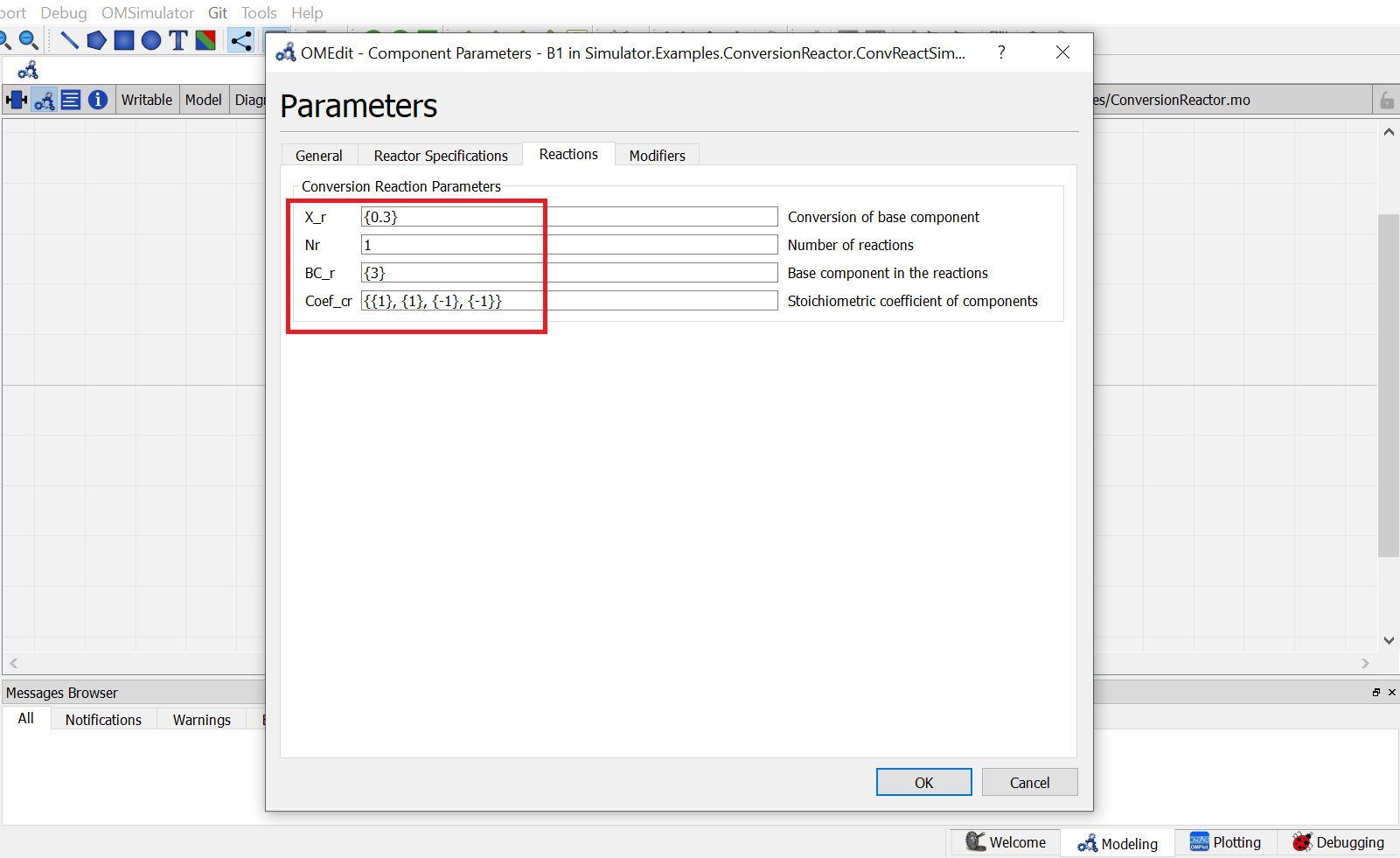This screenshot has height=858, width=1400.
Task: Select the Text shape tool
Action: [178, 40]
